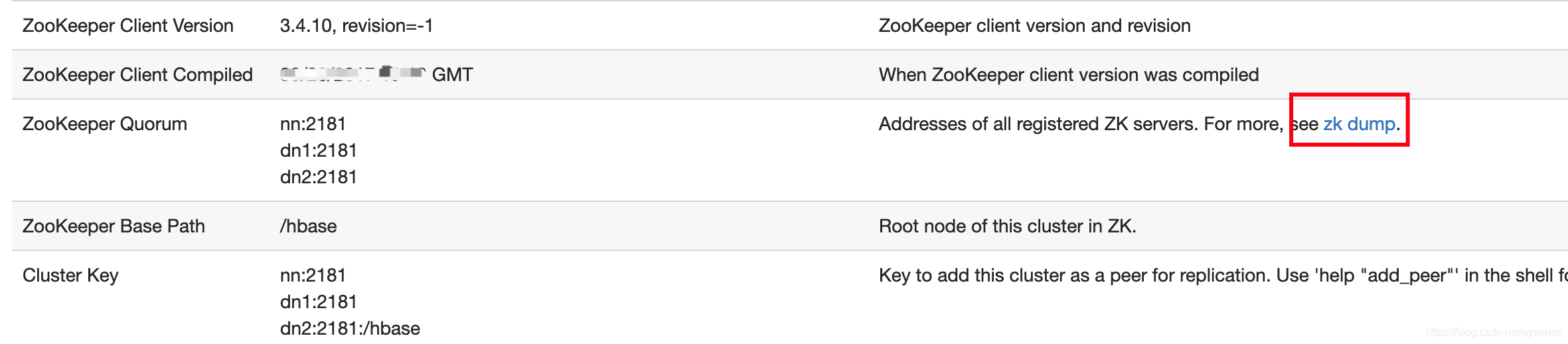Click 'Root node of this cluster in ZK' text
The image size is (1568, 344).
point(1008,226)
